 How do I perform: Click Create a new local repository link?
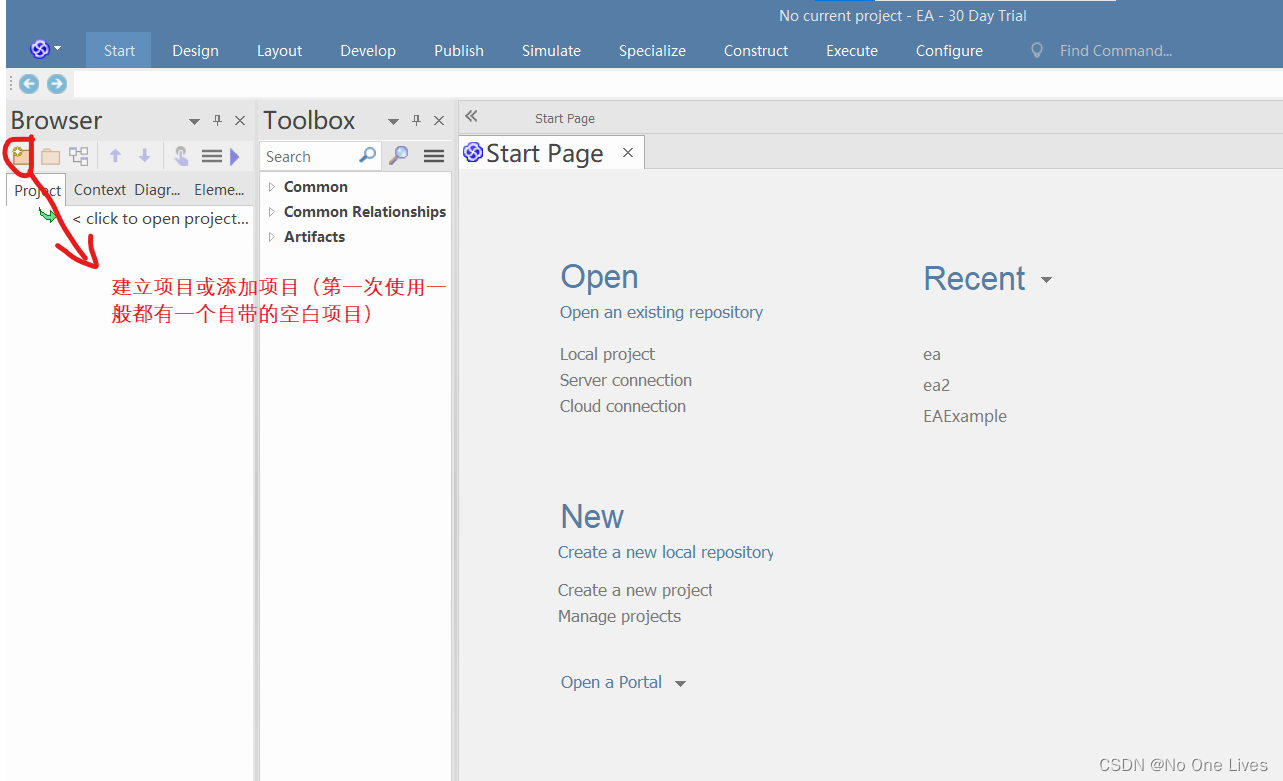(666, 552)
